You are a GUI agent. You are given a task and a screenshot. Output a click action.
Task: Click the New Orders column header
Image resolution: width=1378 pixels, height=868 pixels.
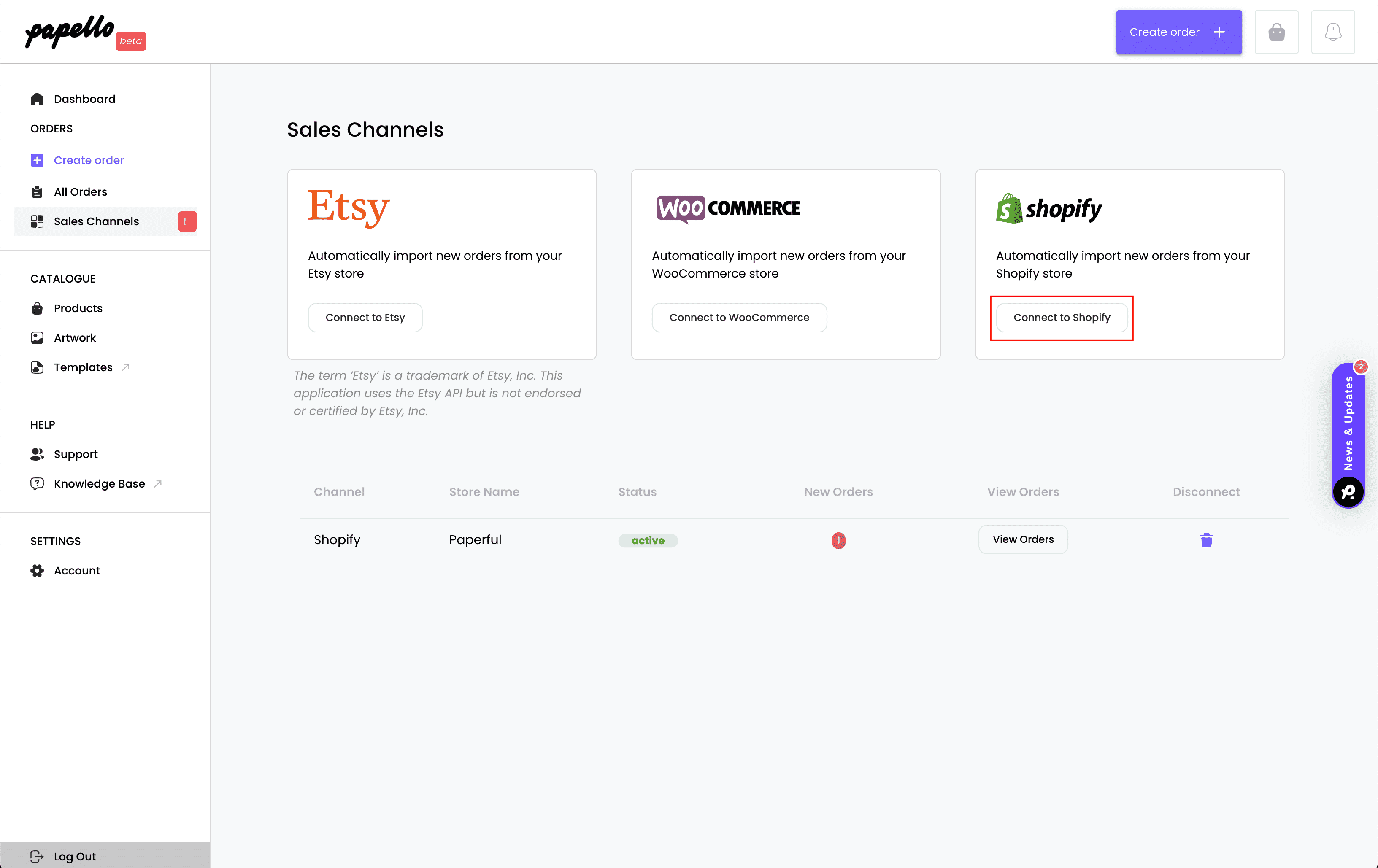click(838, 491)
